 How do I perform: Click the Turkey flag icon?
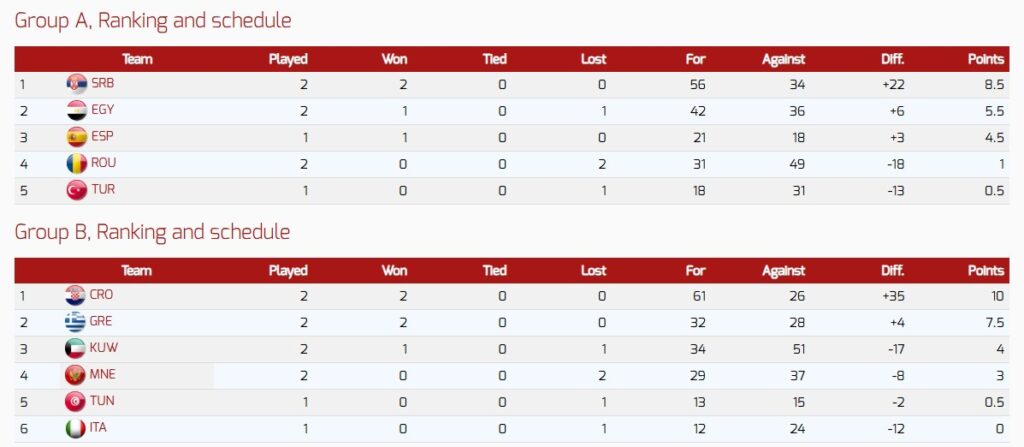click(76, 190)
